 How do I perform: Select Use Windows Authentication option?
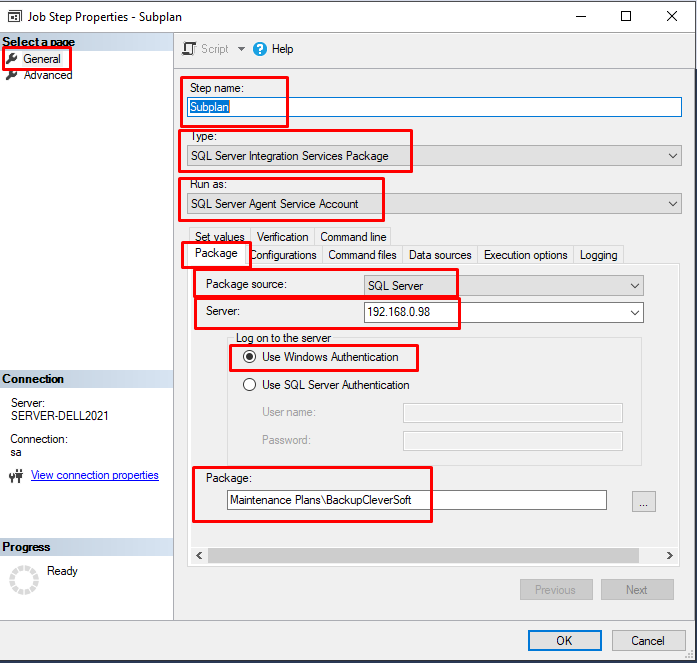pyautogui.click(x=250, y=357)
